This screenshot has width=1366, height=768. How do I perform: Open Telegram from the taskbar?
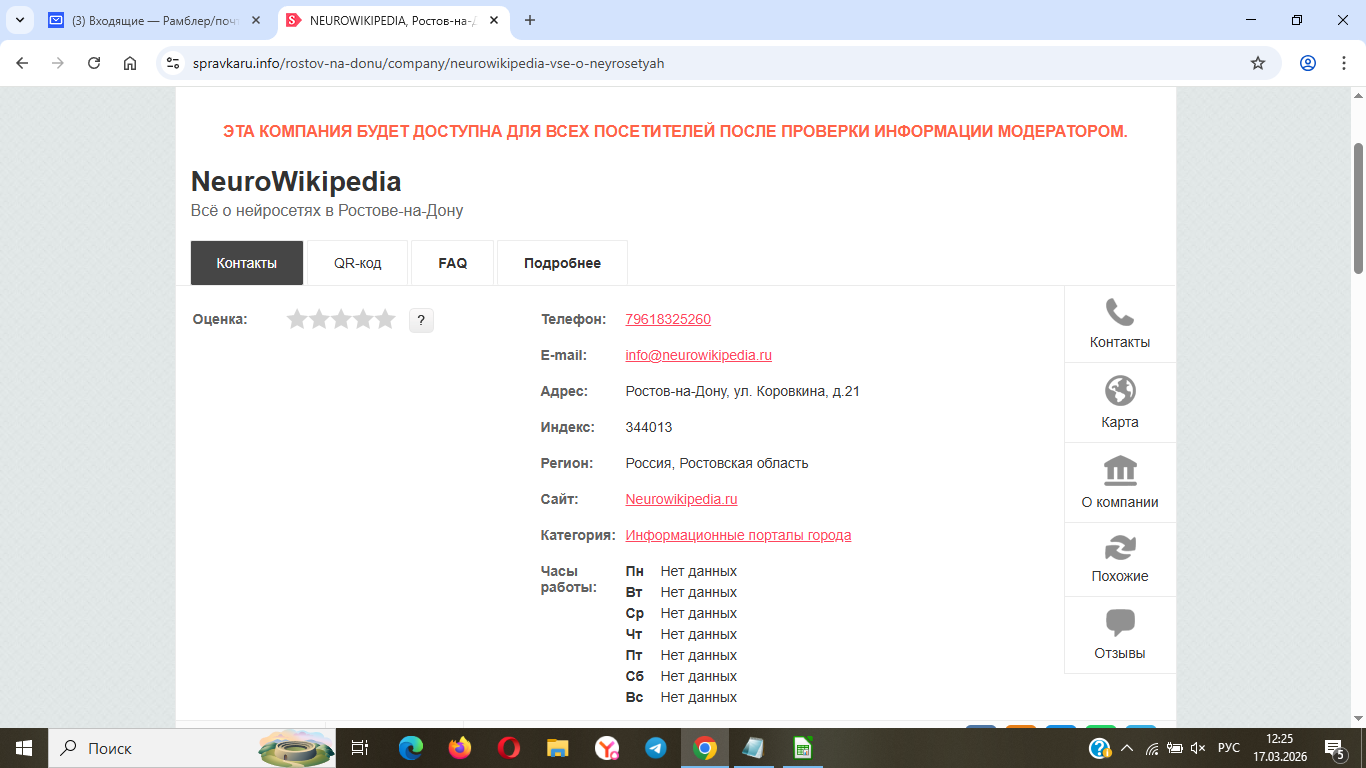[x=656, y=748]
